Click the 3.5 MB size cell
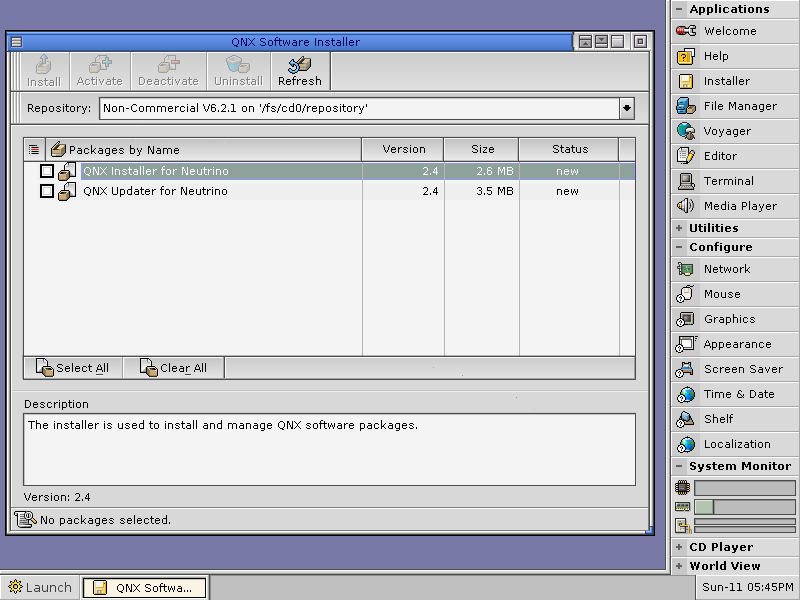Viewport: 800px width, 600px height. click(x=494, y=191)
